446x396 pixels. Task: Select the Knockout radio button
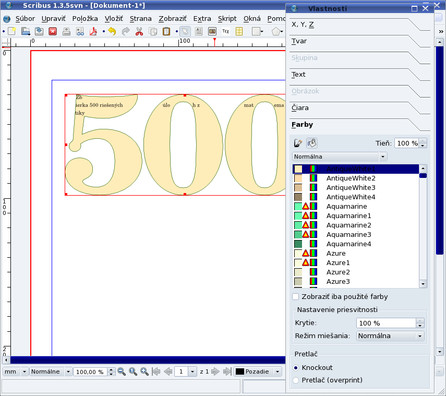tap(295, 368)
